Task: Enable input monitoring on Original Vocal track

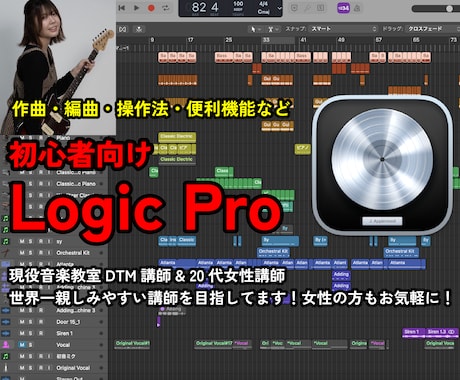Action: pos(49,368)
